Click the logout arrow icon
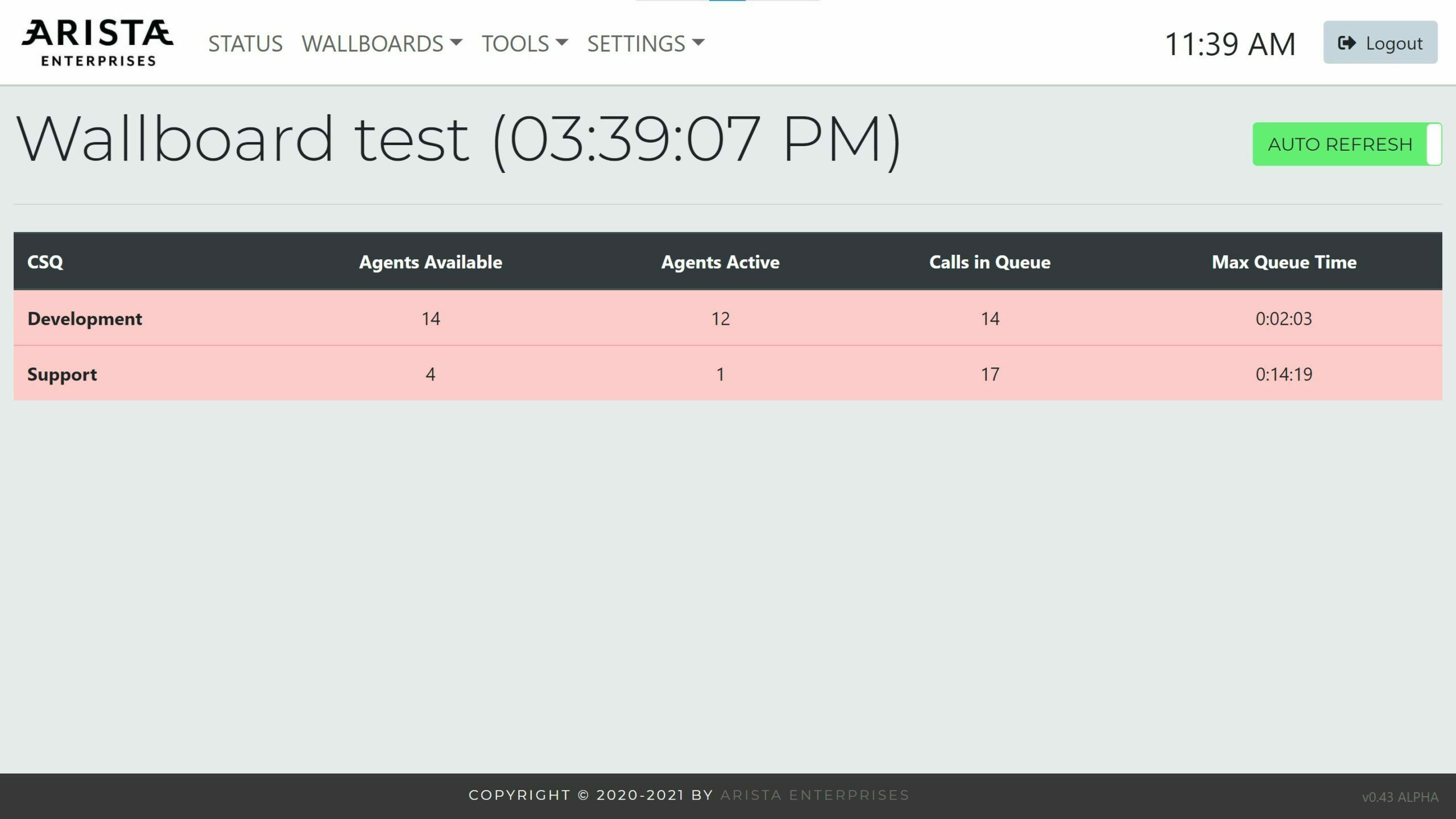The height and width of the screenshot is (819, 1456). pos(1346,43)
